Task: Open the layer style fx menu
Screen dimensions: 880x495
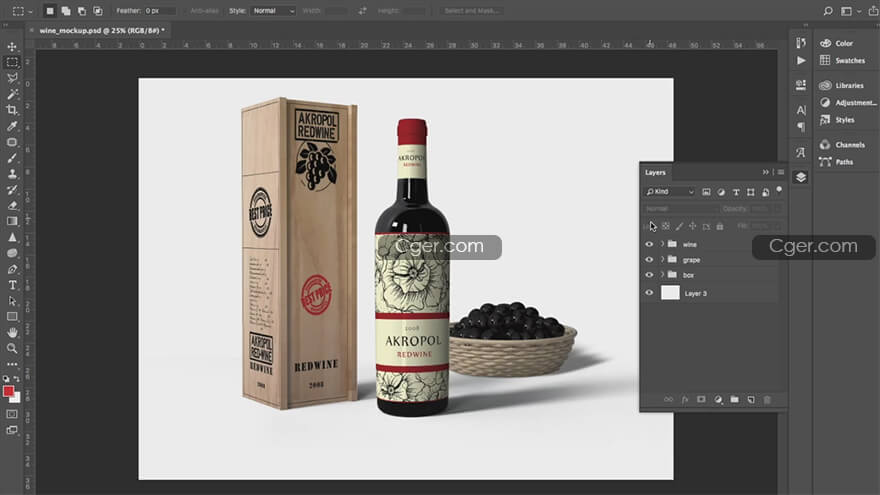Action: (685, 400)
